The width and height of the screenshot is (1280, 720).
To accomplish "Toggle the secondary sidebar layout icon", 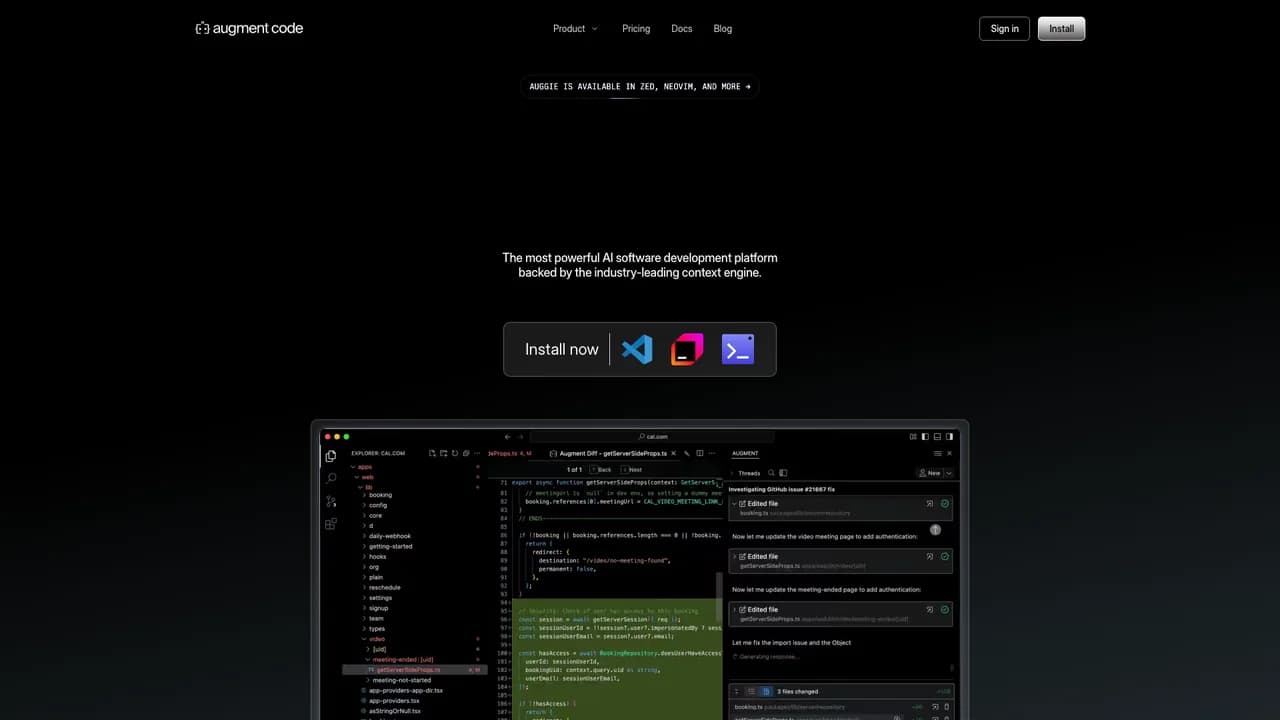I will pyautogui.click(x=949, y=437).
